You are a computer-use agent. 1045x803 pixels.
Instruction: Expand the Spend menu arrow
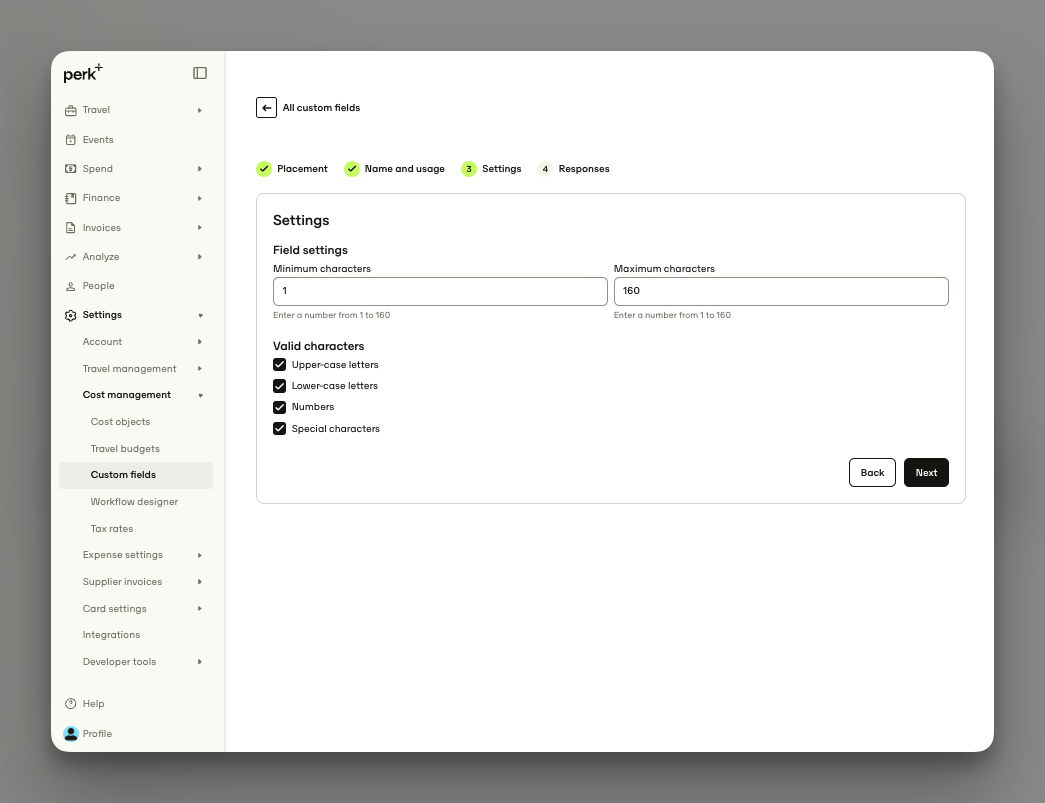point(200,169)
